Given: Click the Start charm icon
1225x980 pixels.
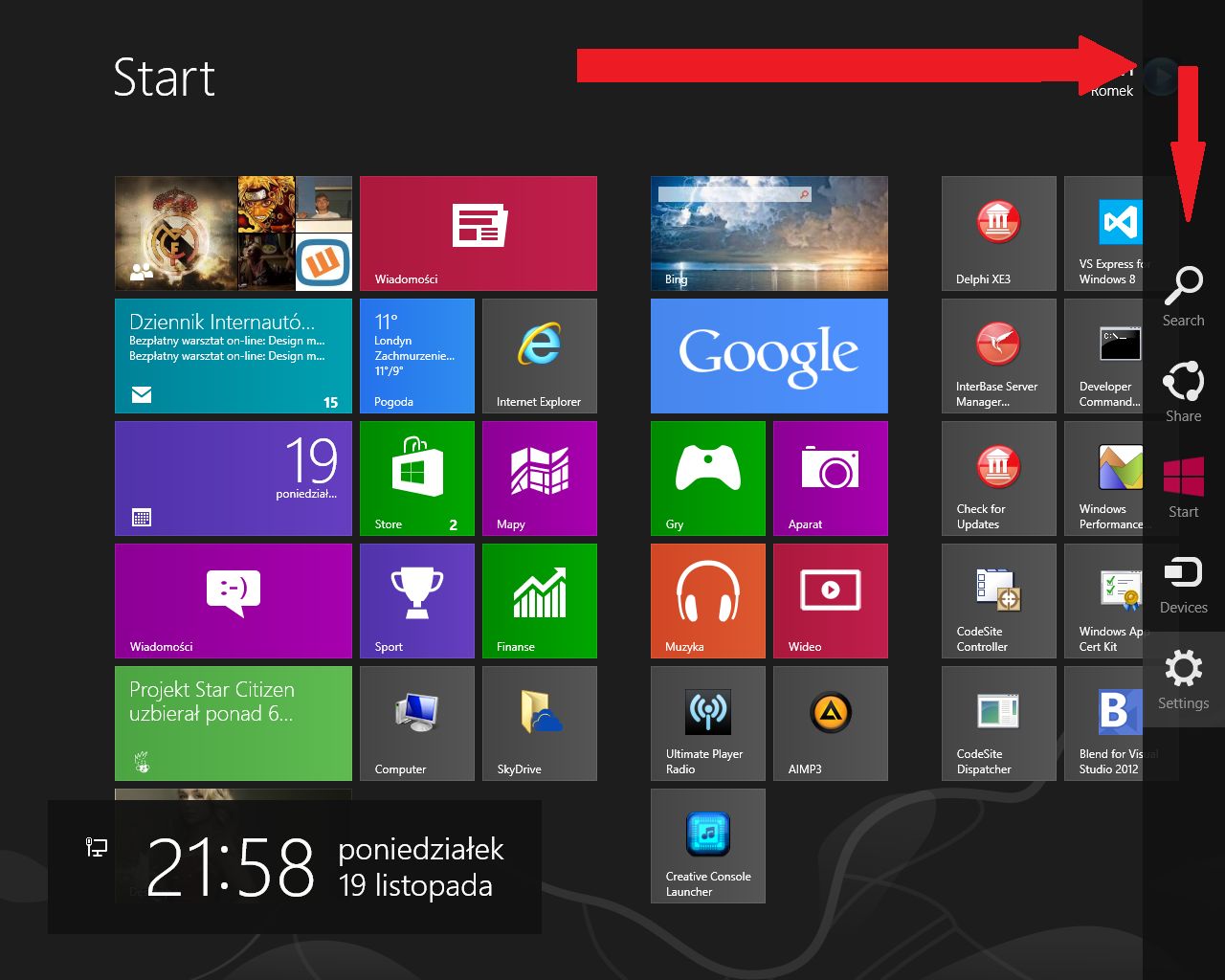Looking at the screenshot, I should 1184,488.
